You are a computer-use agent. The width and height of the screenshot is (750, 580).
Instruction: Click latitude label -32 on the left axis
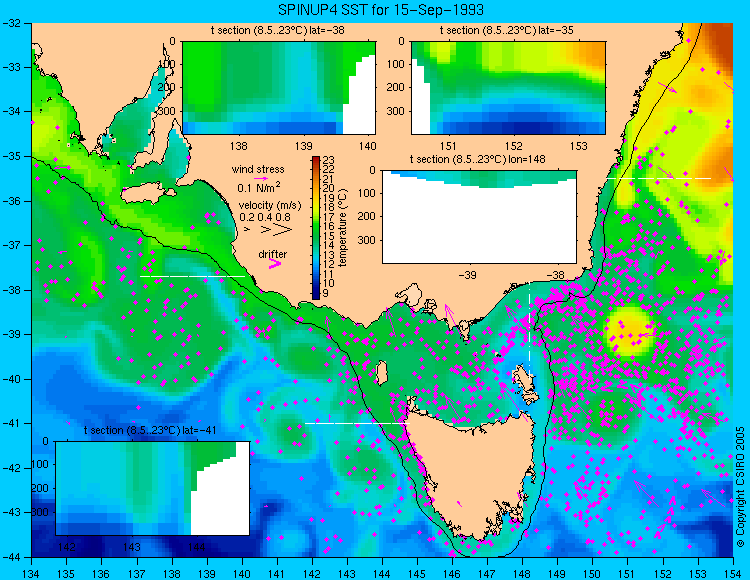pos(11,23)
